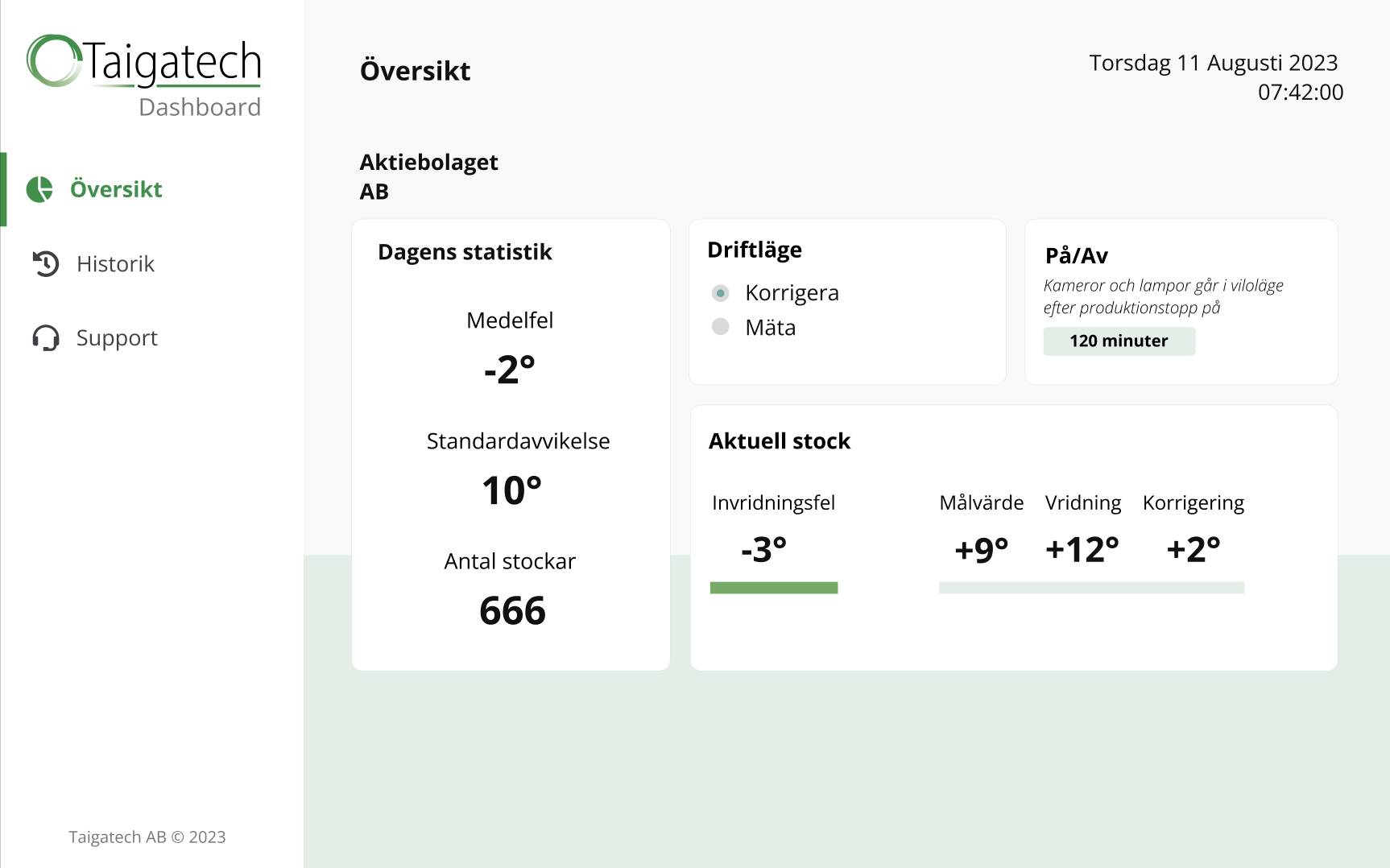Click the Standardavvikelse value 10°
Screen dimensions: 1390x868
coord(512,490)
